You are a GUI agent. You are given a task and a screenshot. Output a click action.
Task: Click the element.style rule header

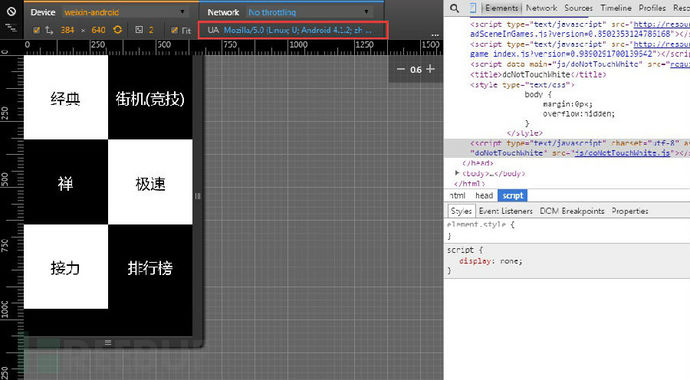[x=481, y=224]
